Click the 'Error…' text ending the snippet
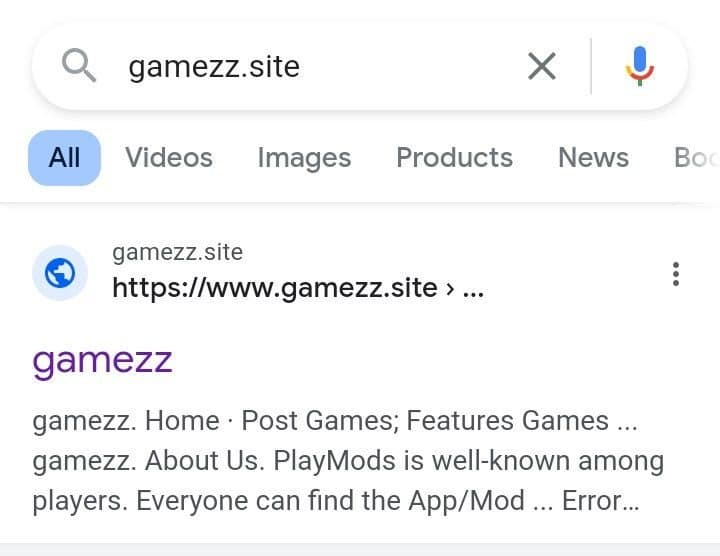720x556 pixels. pyautogui.click(x=600, y=500)
